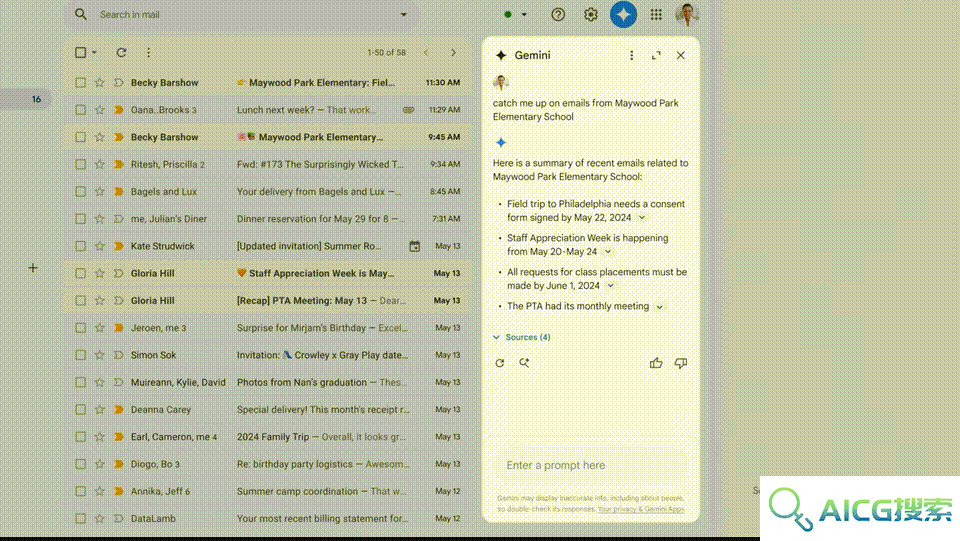Screen dimensions: 960x541
Task: Open Gemini panel more options
Action: point(631,55)
